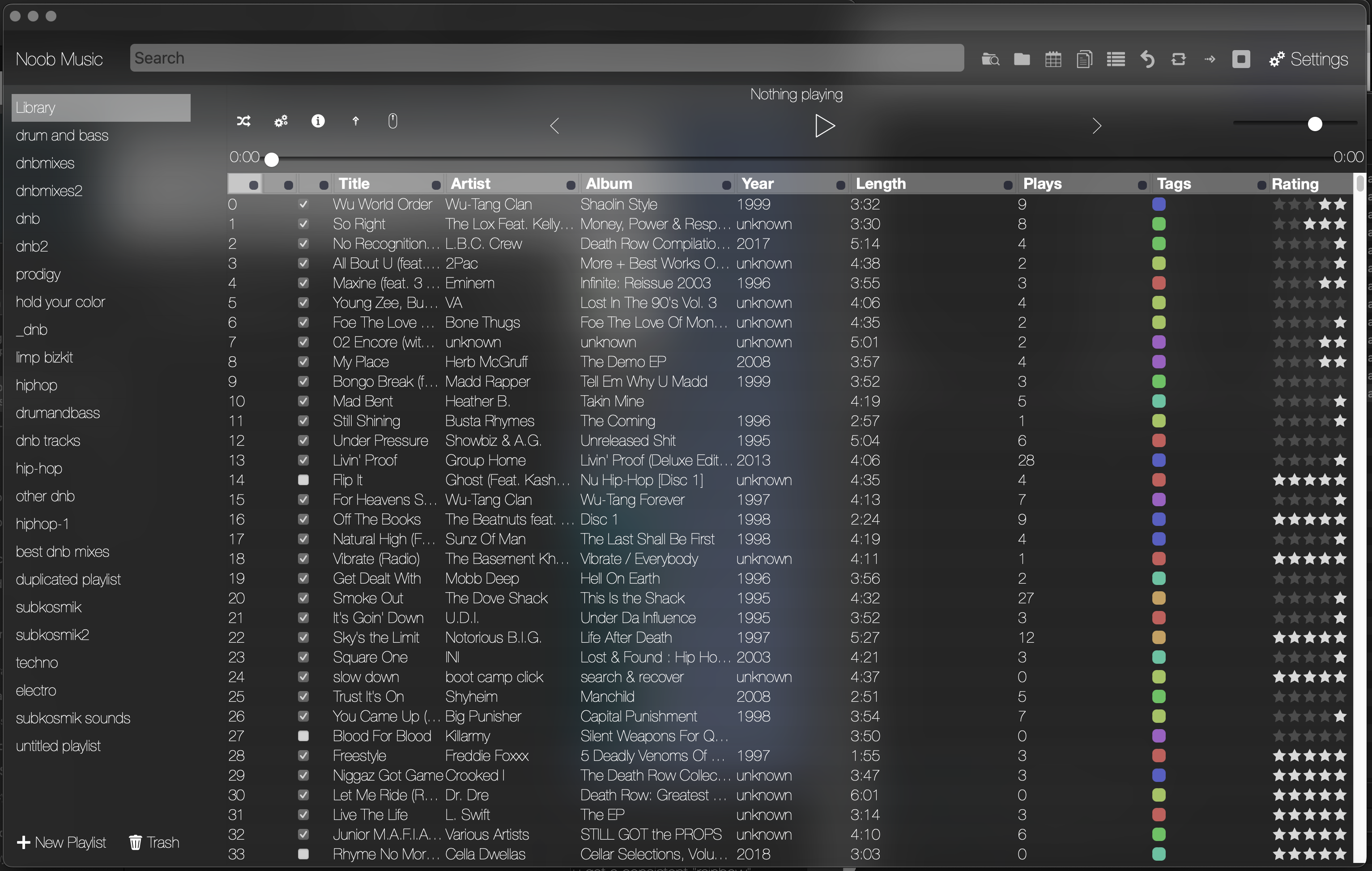Click the calendar grid icon

tap(1053, 59)
